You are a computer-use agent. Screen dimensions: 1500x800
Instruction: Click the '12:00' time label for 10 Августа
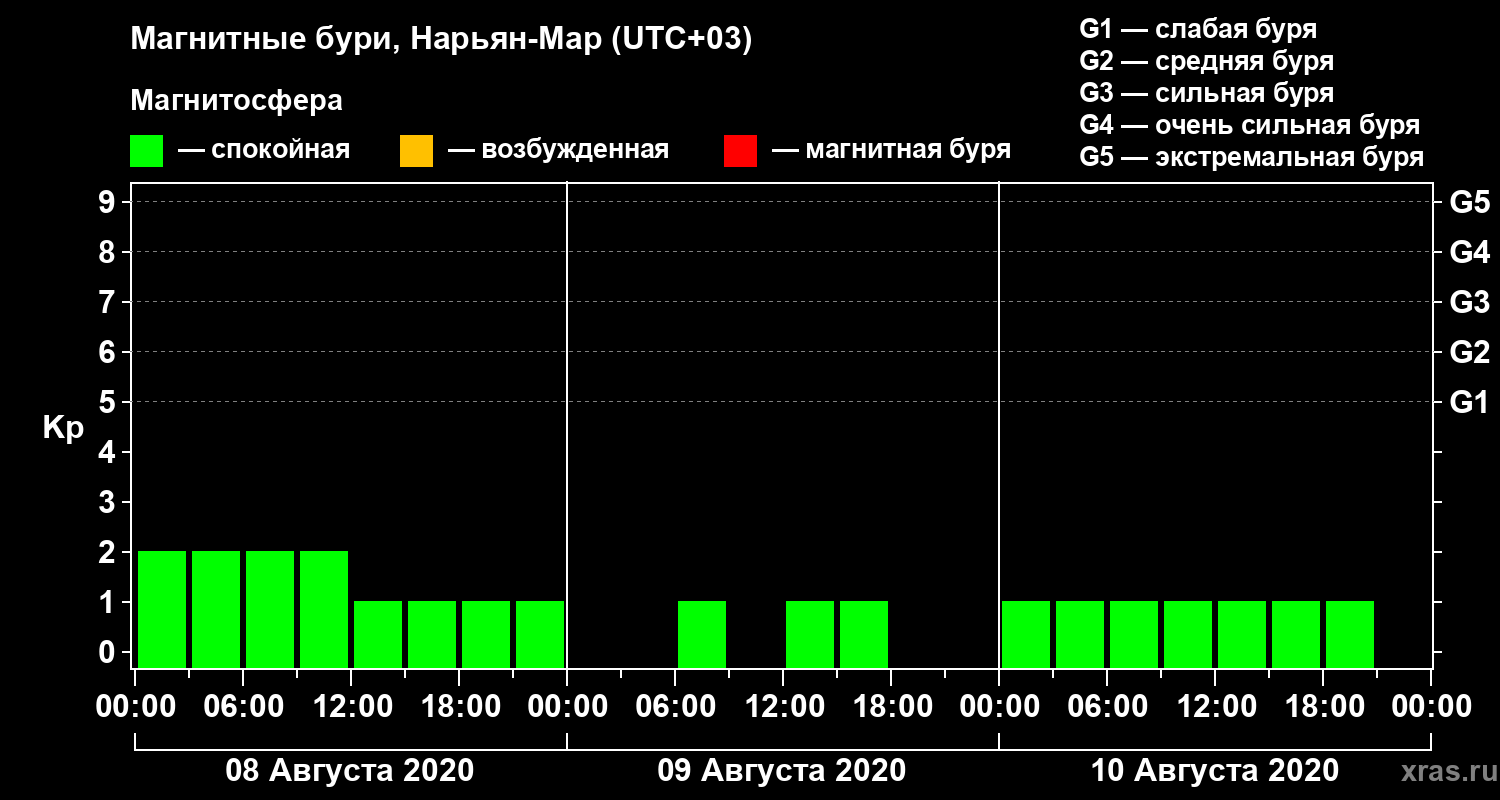pyautogui.click(x=1215, y=706)
